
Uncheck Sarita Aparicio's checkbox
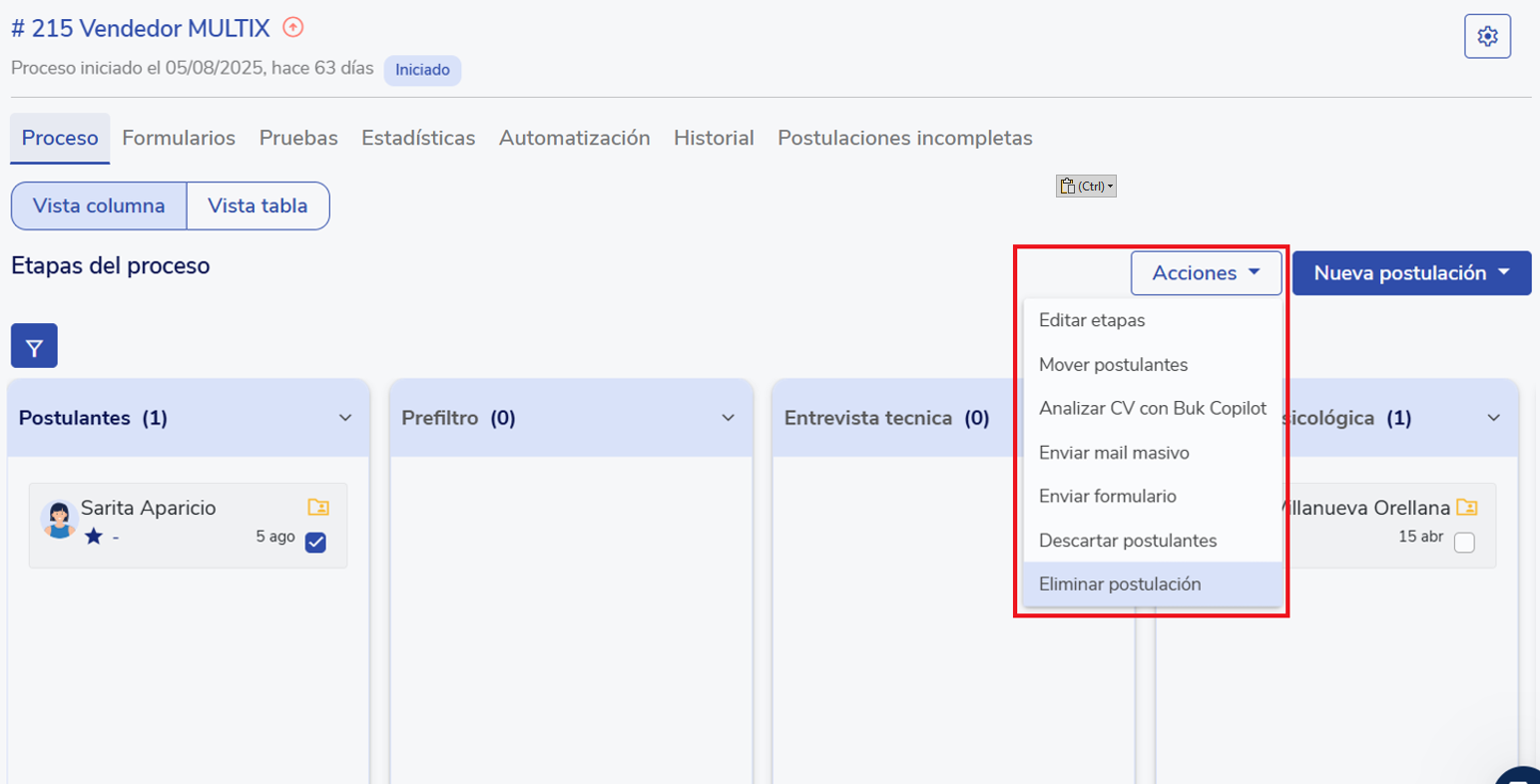pos(315,543)
